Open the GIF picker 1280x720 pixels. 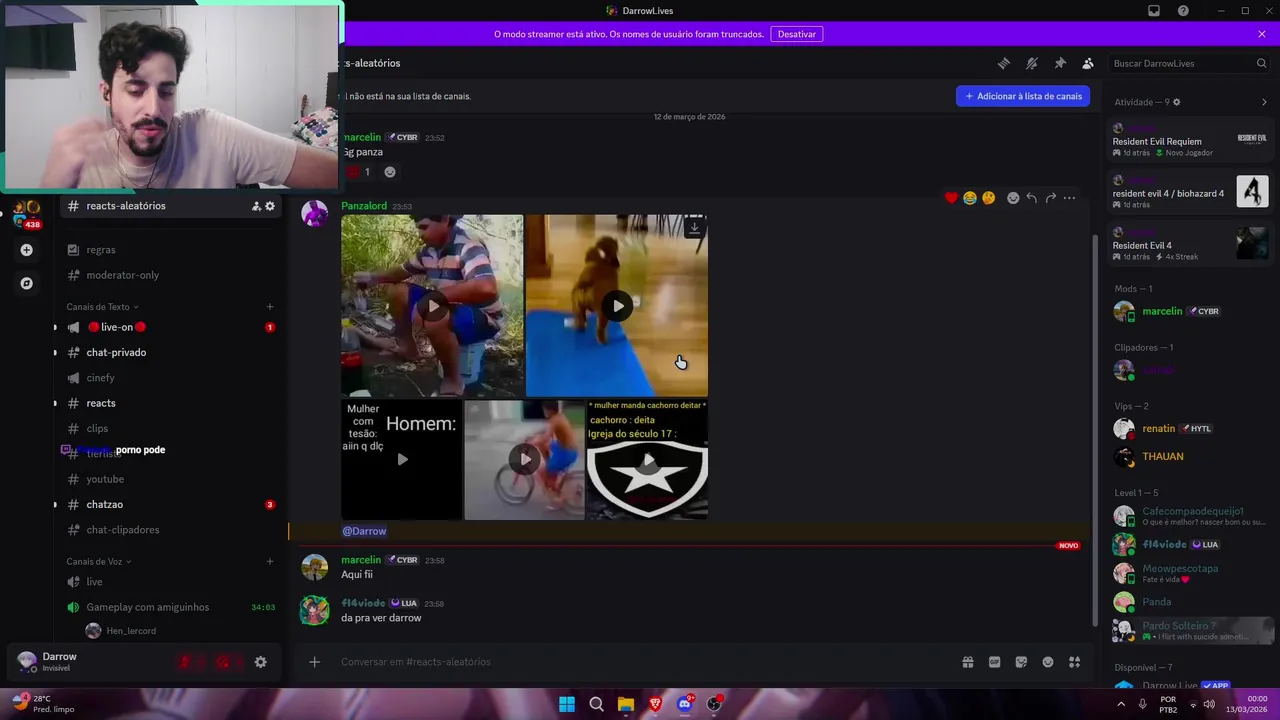(x=994, y=662)
